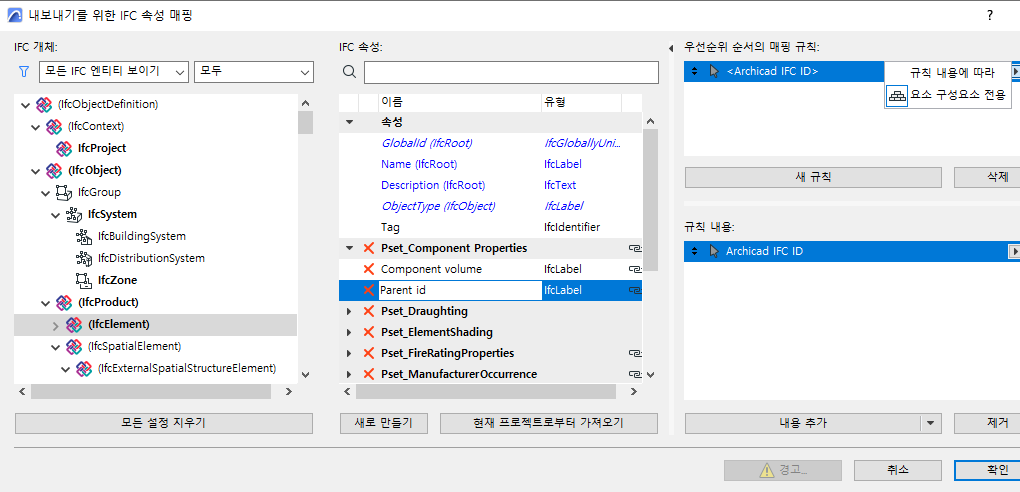Click the IfcDistributionSystem icon

pos(83,258)
